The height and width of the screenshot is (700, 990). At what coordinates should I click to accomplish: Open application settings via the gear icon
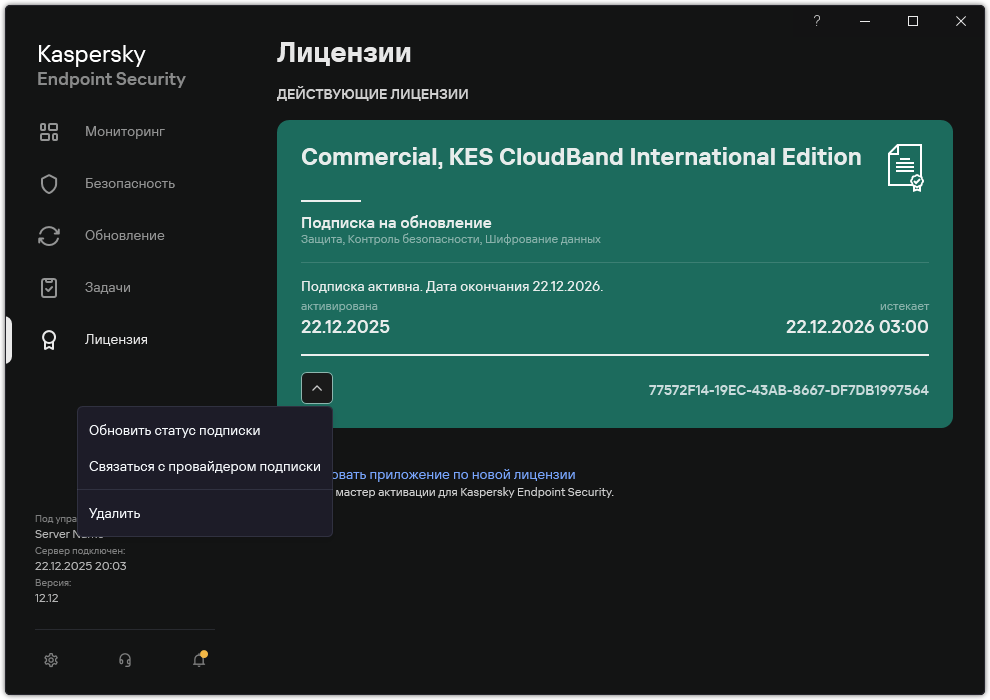(50, 660)
